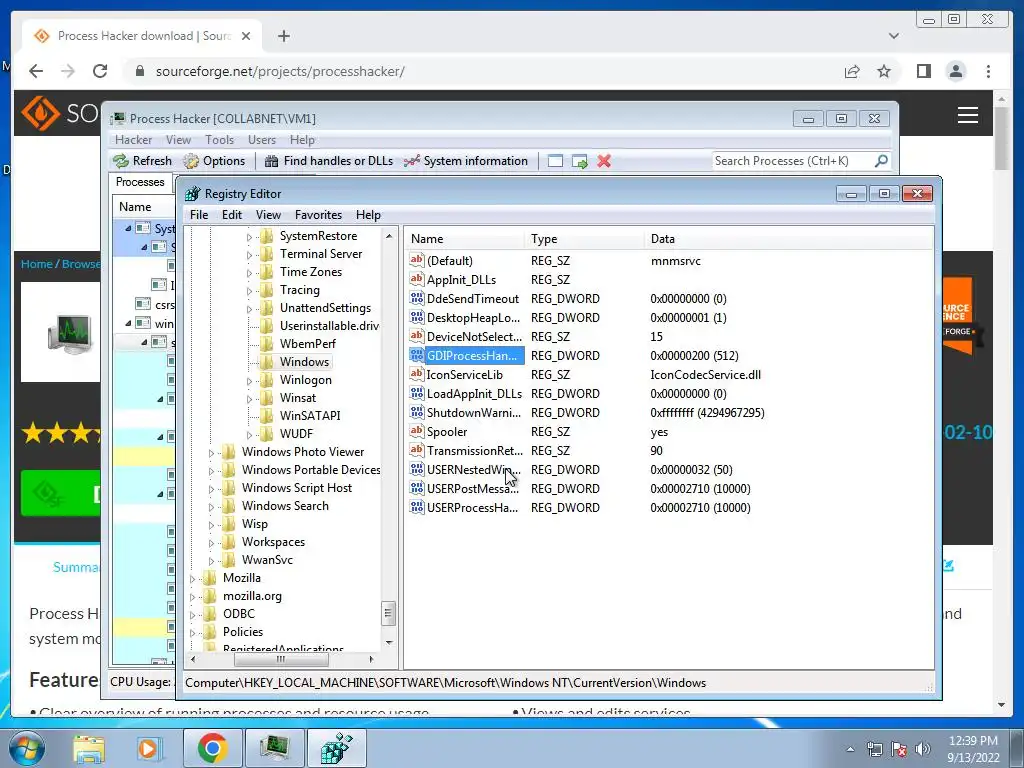Expand the Windows Photo Viewer key
The height and width of the screenshot is (768, 1024).
coord(211,452)
